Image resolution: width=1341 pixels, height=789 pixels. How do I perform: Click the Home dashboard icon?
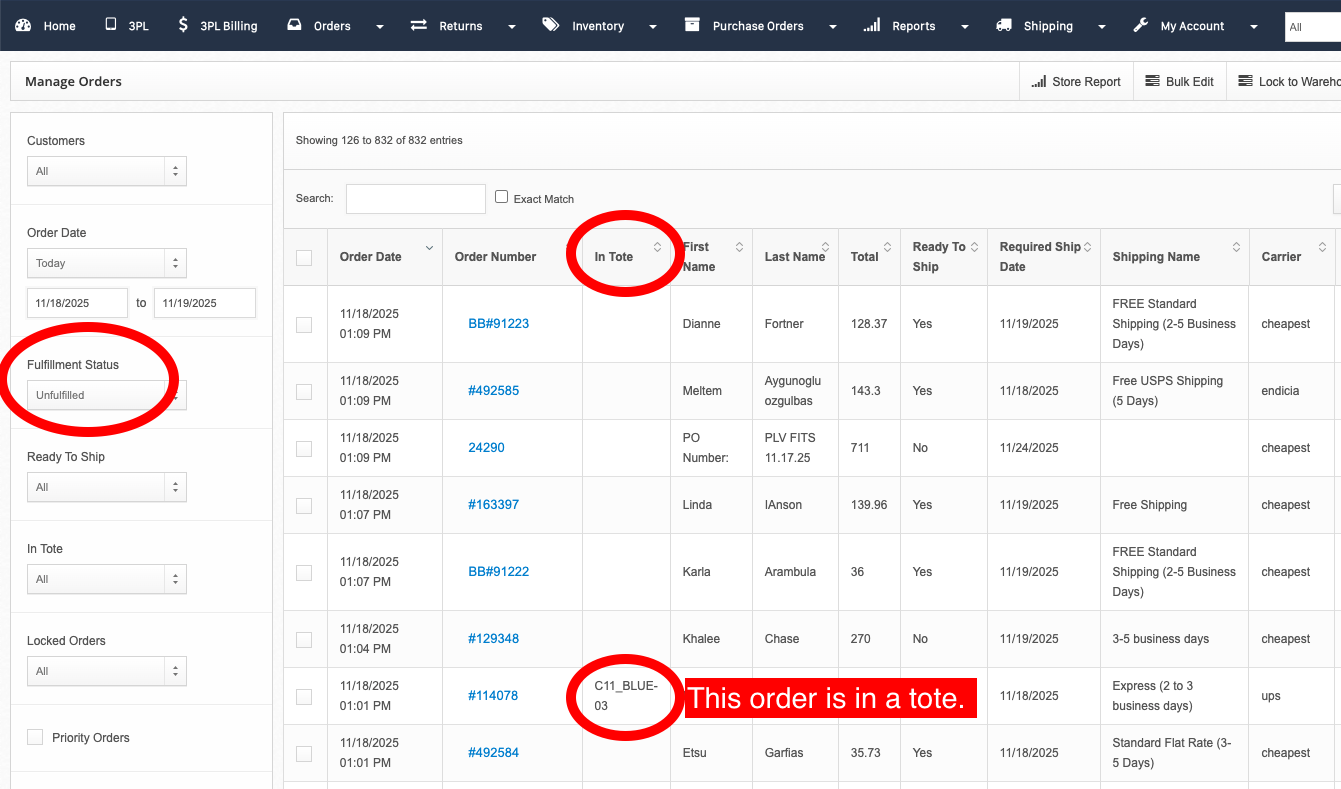tap(24, 25)
